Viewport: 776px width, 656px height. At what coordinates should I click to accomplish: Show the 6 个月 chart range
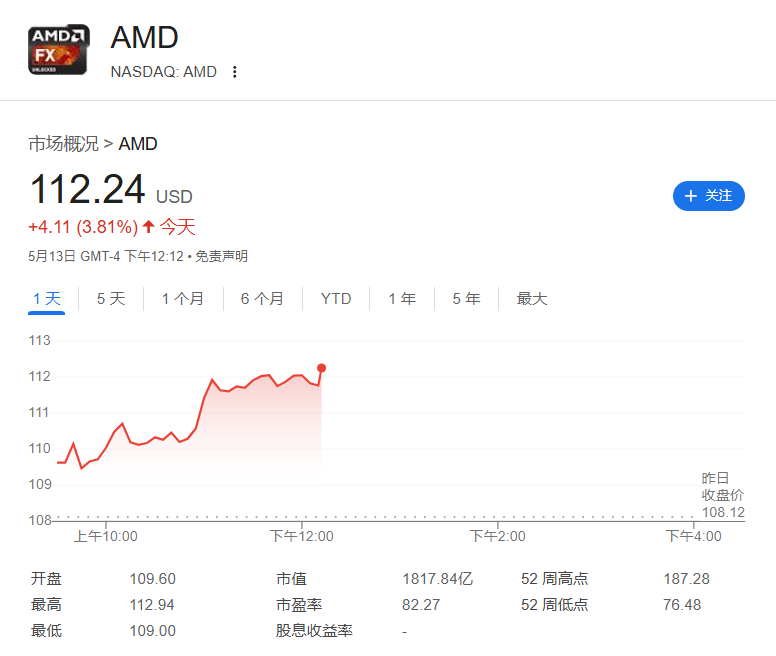click(x=262, y=299)
